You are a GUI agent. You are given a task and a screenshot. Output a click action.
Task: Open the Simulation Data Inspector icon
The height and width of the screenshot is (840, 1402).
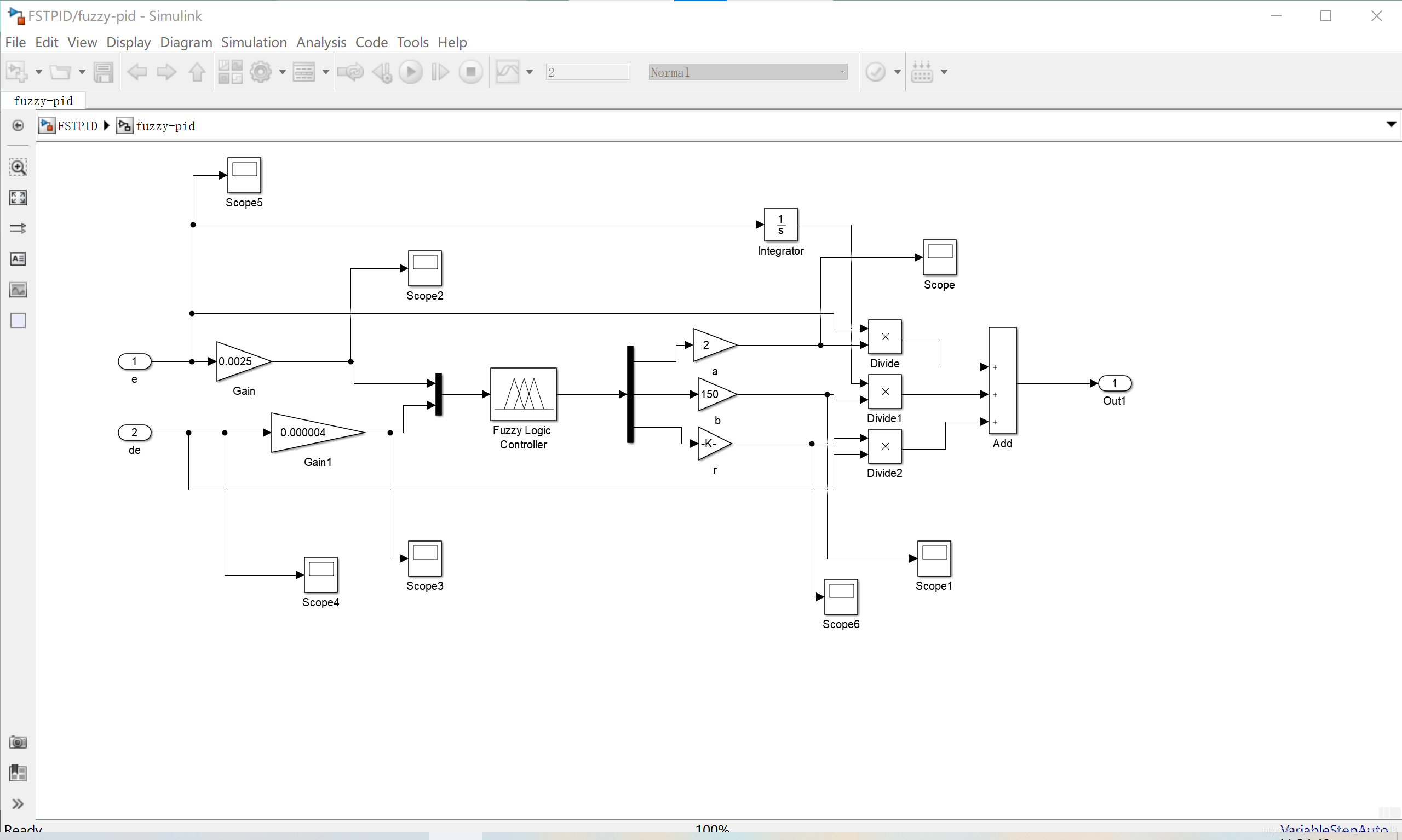[508, 72]
